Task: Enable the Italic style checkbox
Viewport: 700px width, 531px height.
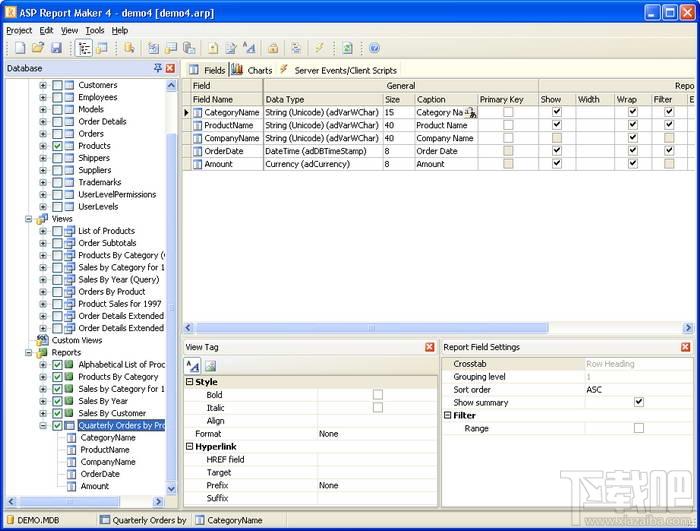Action: click(378, 408)
